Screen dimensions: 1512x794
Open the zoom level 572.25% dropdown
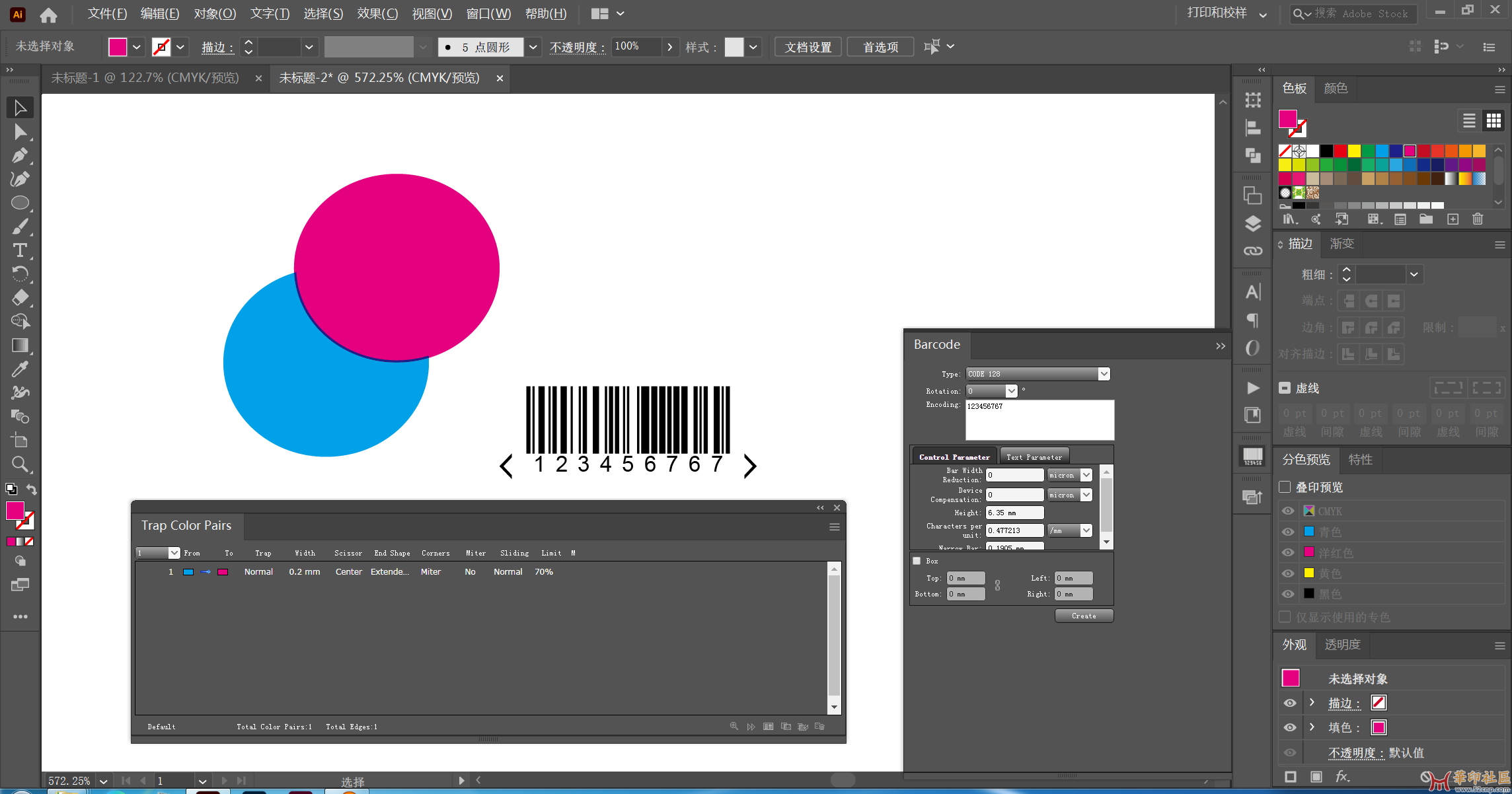pos(103,781)
